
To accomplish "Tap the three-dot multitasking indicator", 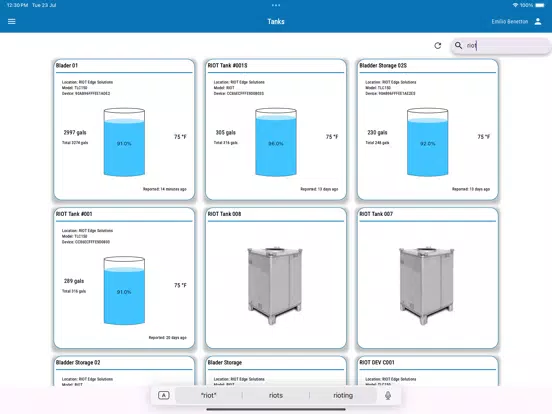I will (x=276, y=5).
